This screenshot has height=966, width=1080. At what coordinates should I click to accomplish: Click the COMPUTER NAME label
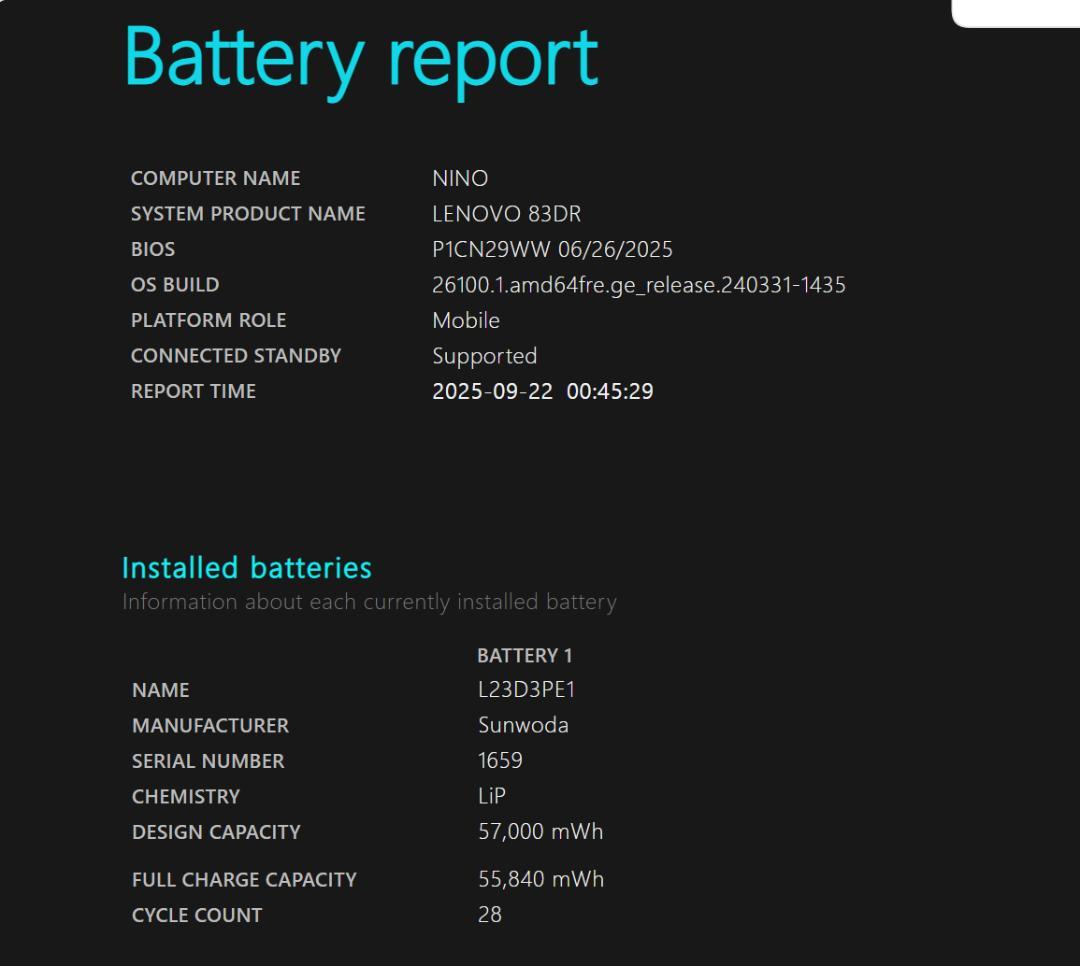(215, 178)
